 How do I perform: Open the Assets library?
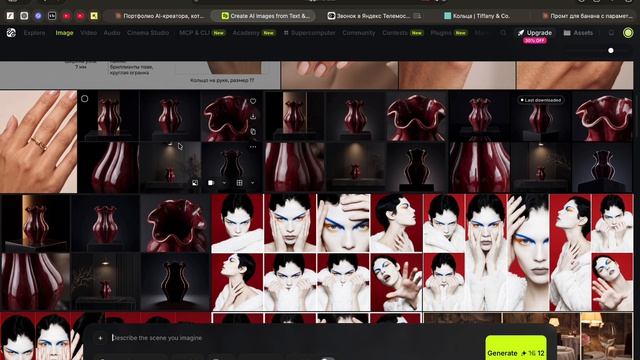(x=578, y=33)
